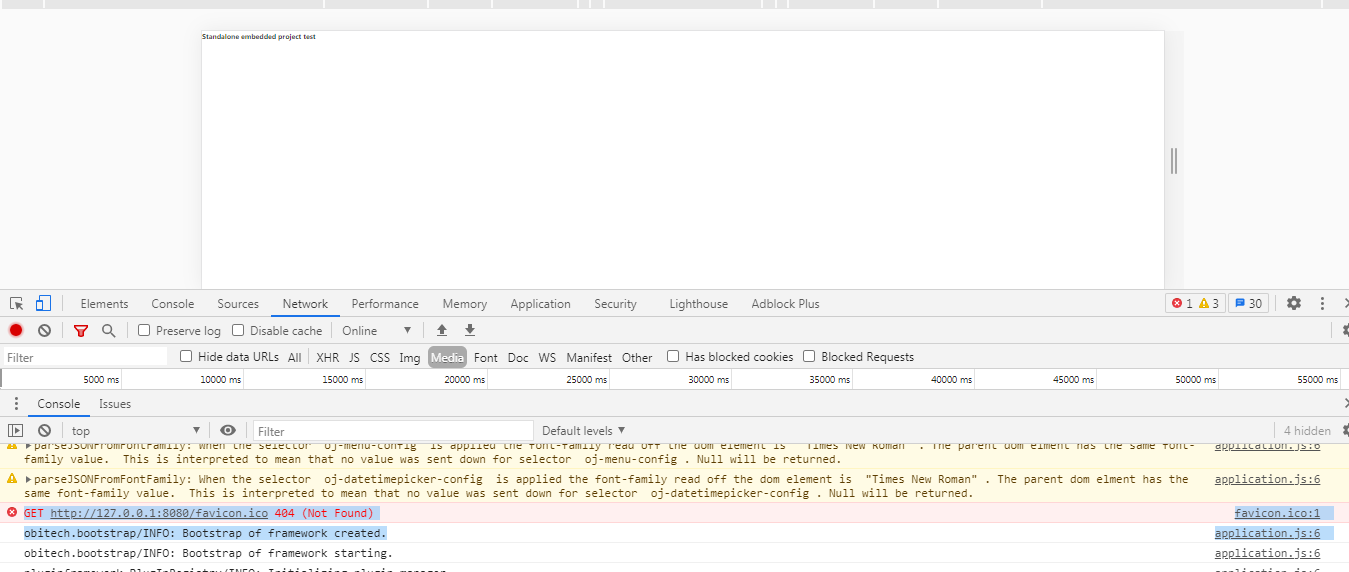The width and height of the screenshot is (1349, 572).
Task: Open DevTools settings gear
Action: (1294, 303)
